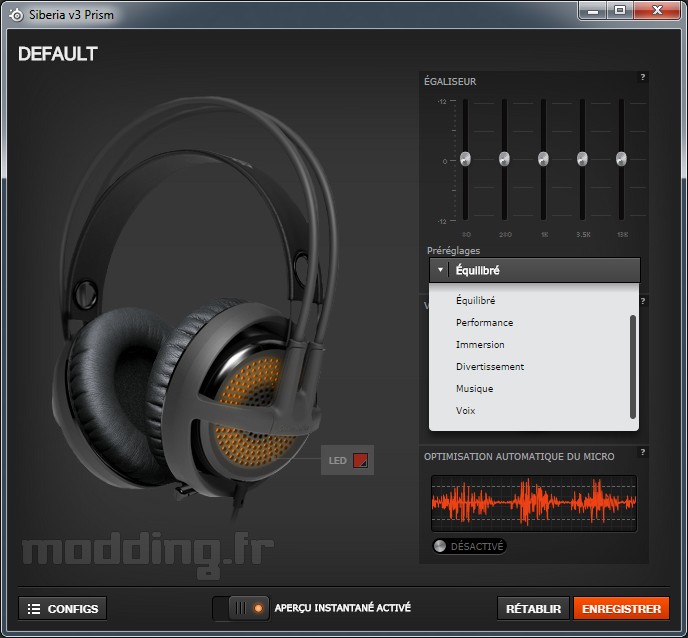Open the CONFIGS list
Screen dimensions: 688x638
click(x=62, y=609)
